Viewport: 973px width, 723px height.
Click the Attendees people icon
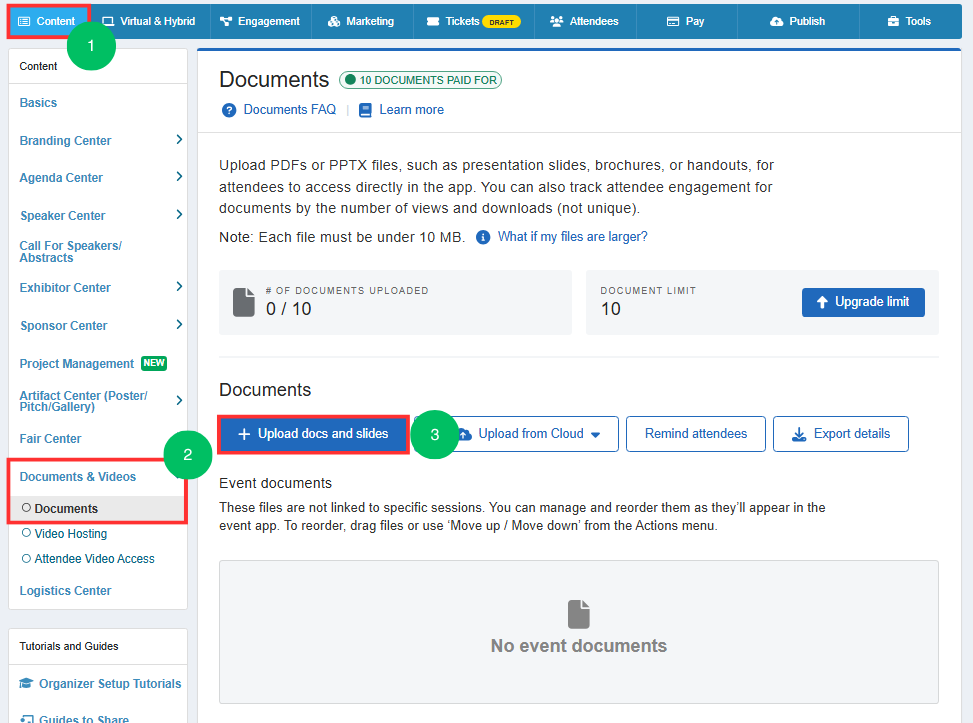tap(557, 22)
